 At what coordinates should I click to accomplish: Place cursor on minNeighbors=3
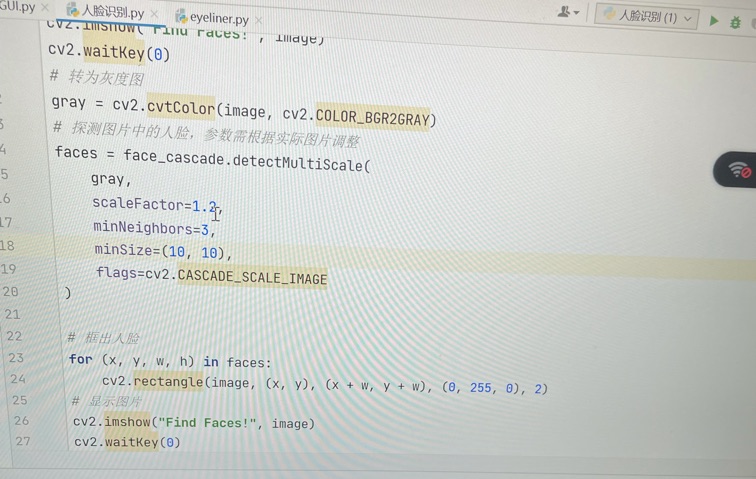coord(154,228)
